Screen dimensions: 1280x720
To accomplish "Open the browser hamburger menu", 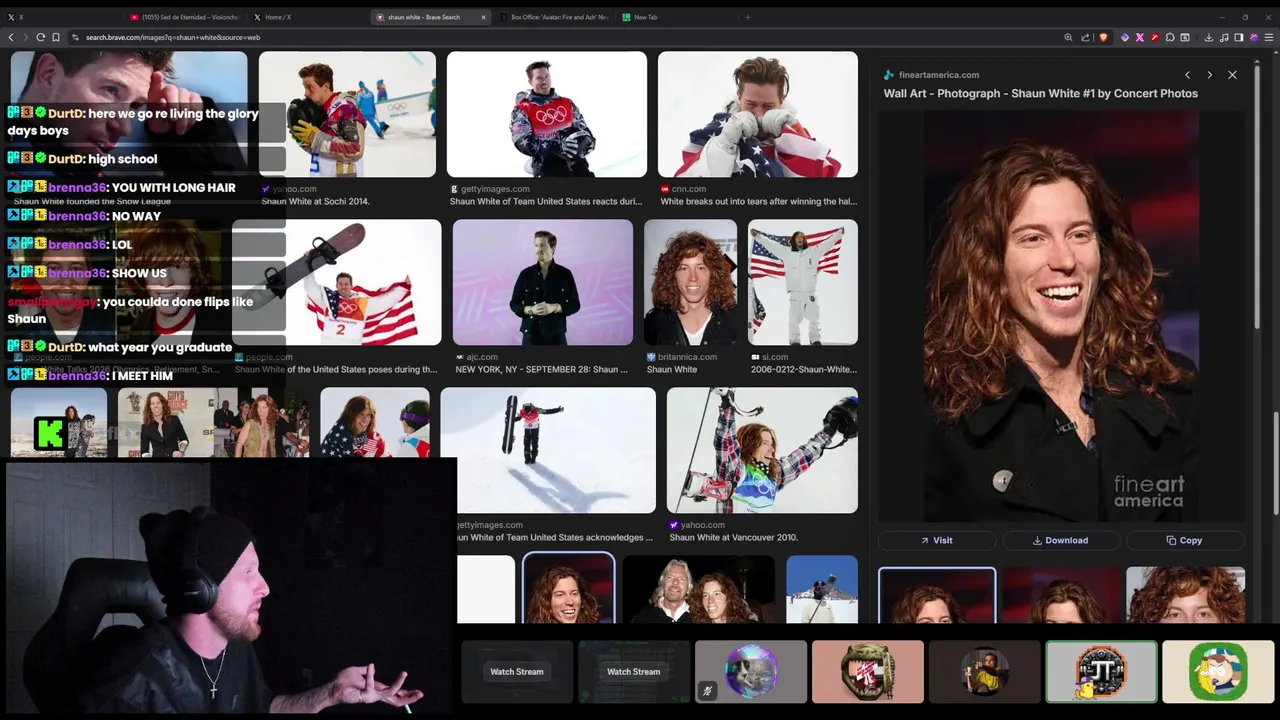I will [1270, 37].
